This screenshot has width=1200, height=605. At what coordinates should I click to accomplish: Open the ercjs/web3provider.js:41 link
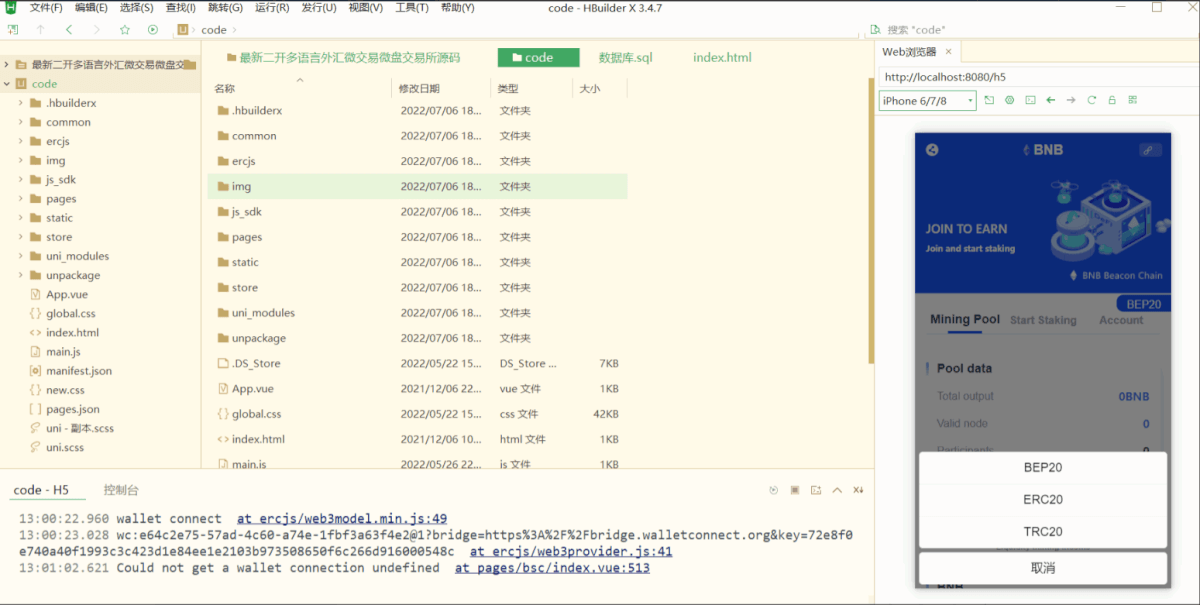click(x=571, y=551)
